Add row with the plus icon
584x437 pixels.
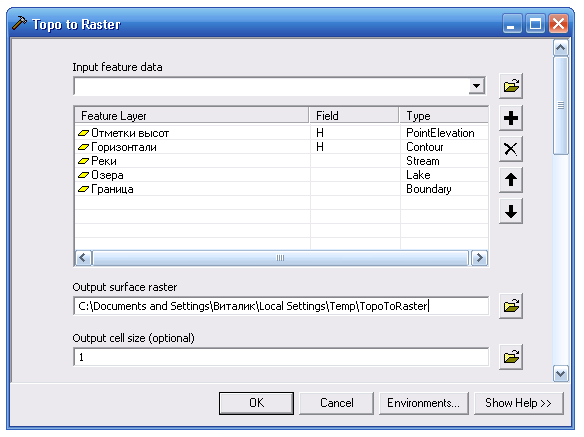point(511,118)
